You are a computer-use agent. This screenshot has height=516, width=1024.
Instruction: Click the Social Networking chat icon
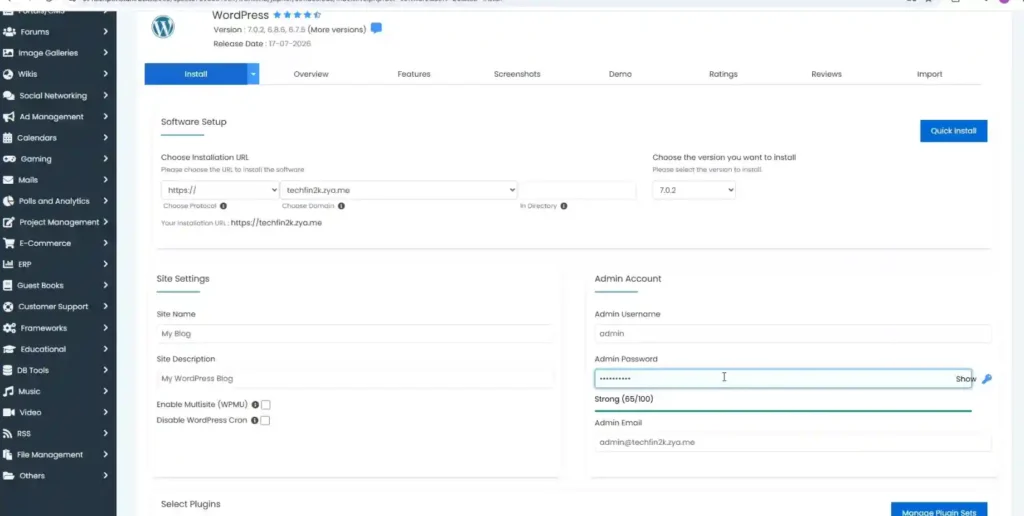click(x=8, y=95)
